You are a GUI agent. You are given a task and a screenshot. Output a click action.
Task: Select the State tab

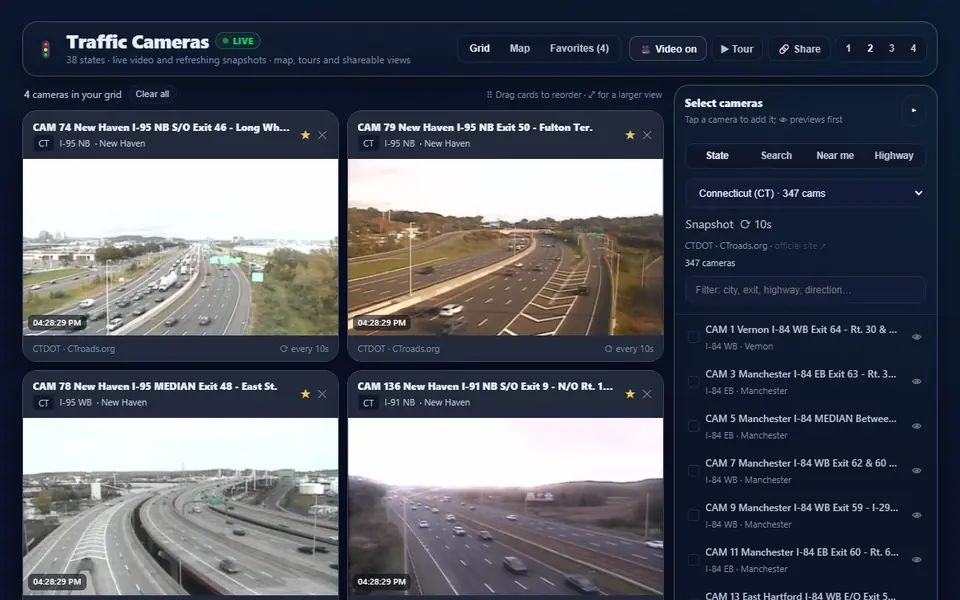click(717, 156)
